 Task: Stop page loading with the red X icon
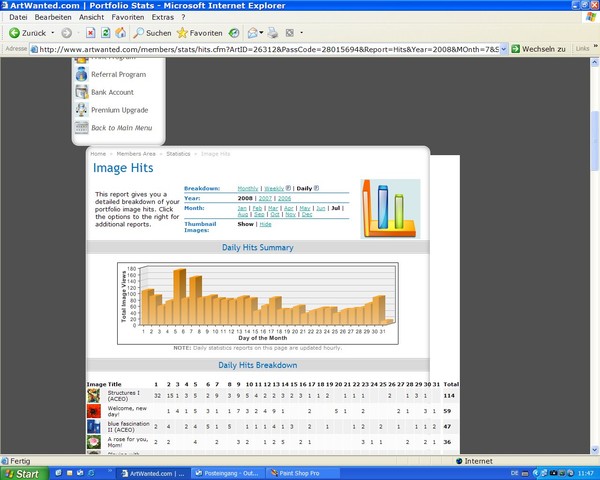tap(90, 33)
